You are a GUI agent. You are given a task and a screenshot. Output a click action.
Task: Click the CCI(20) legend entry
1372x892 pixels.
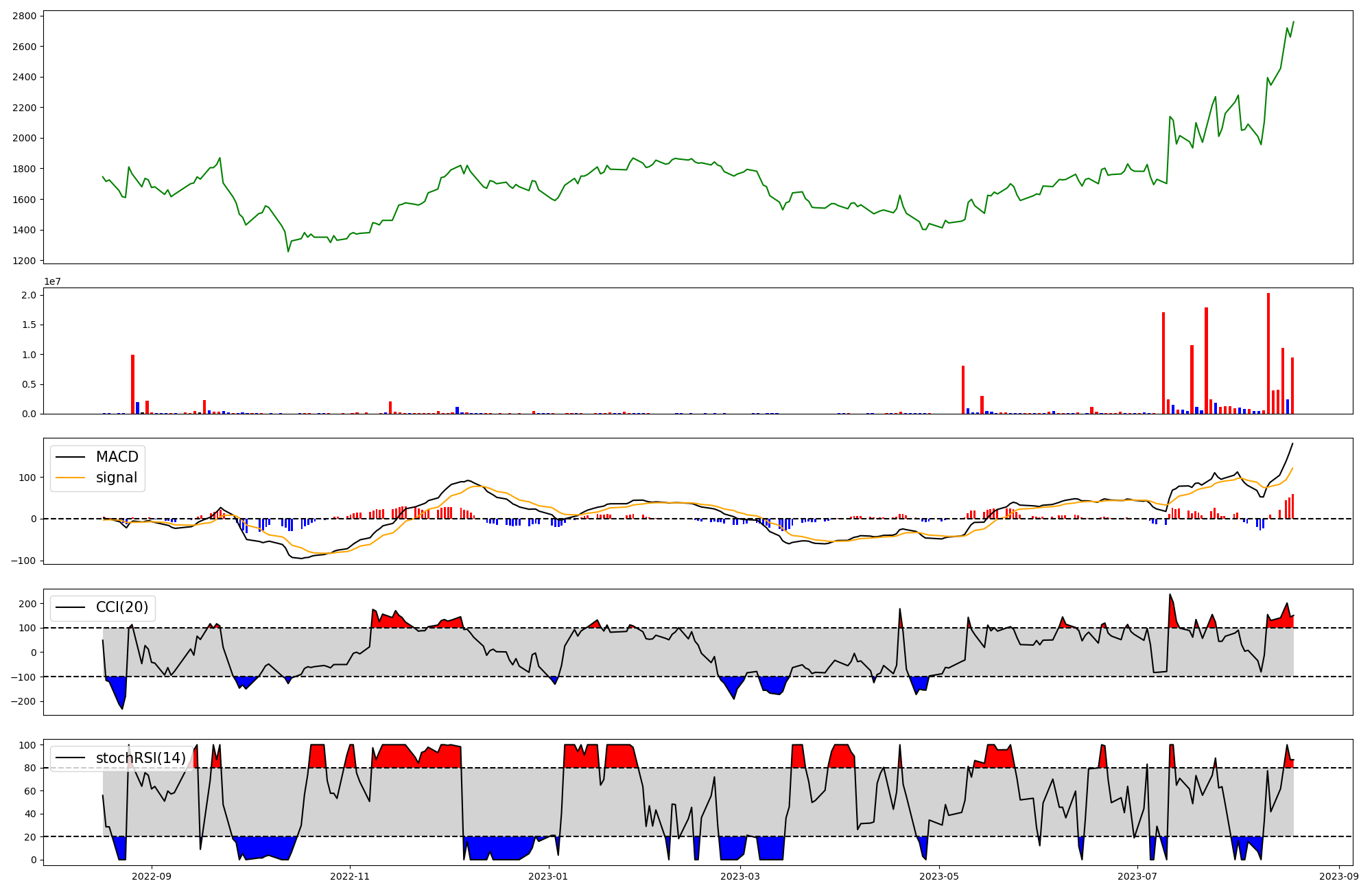[121, 607]
